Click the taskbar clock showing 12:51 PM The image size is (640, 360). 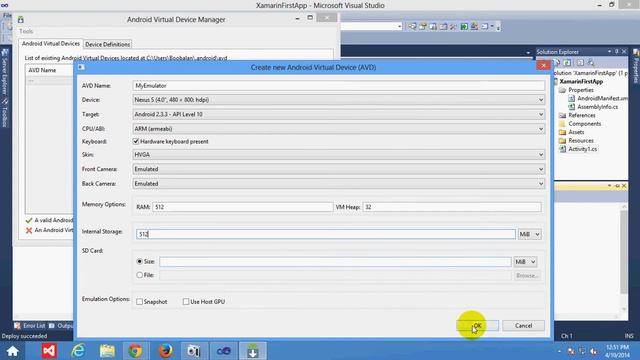click(x=617, y=351)
